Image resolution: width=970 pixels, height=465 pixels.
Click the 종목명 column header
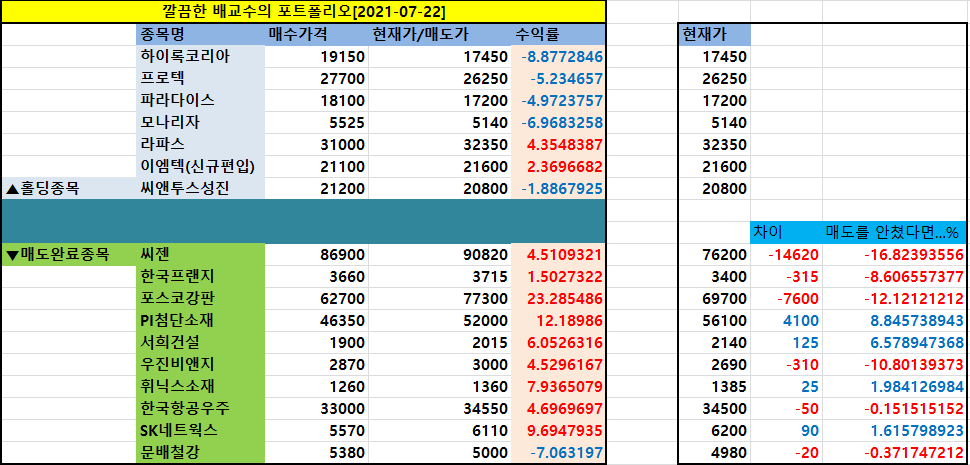click(200, 35)
